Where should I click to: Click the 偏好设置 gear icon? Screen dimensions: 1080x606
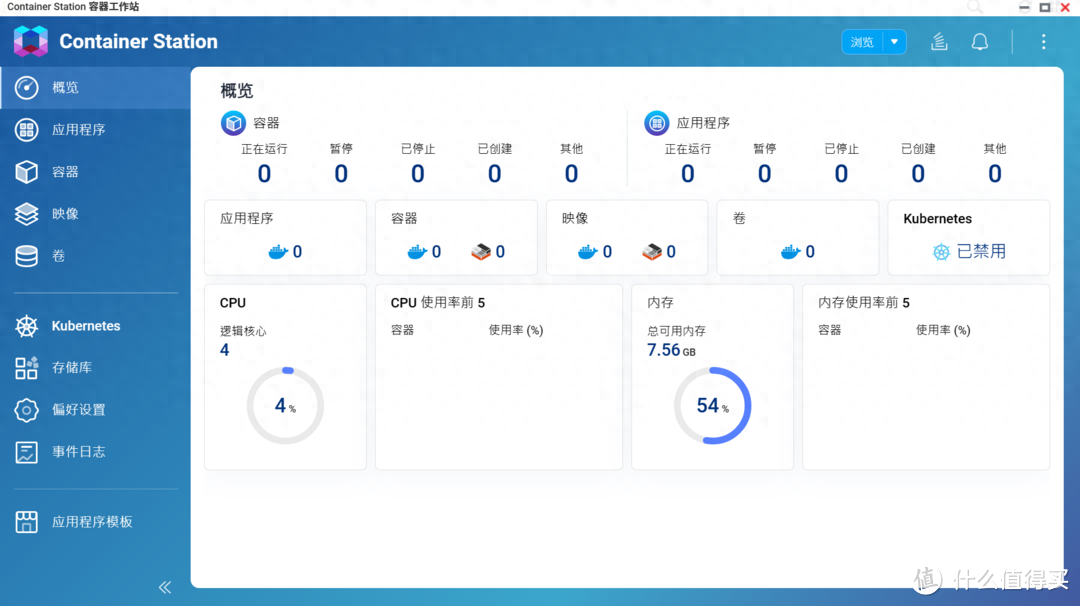point(27,410)
